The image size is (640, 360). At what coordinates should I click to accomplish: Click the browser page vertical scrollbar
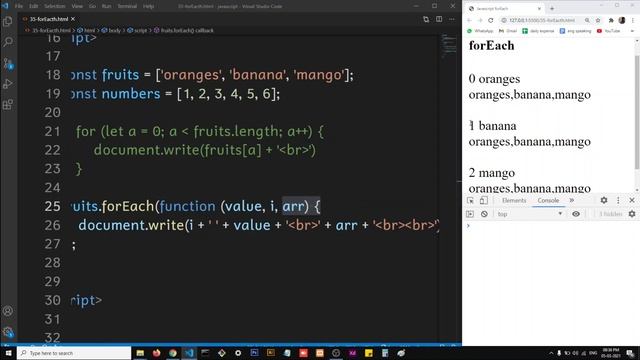[x=637, y=112]
